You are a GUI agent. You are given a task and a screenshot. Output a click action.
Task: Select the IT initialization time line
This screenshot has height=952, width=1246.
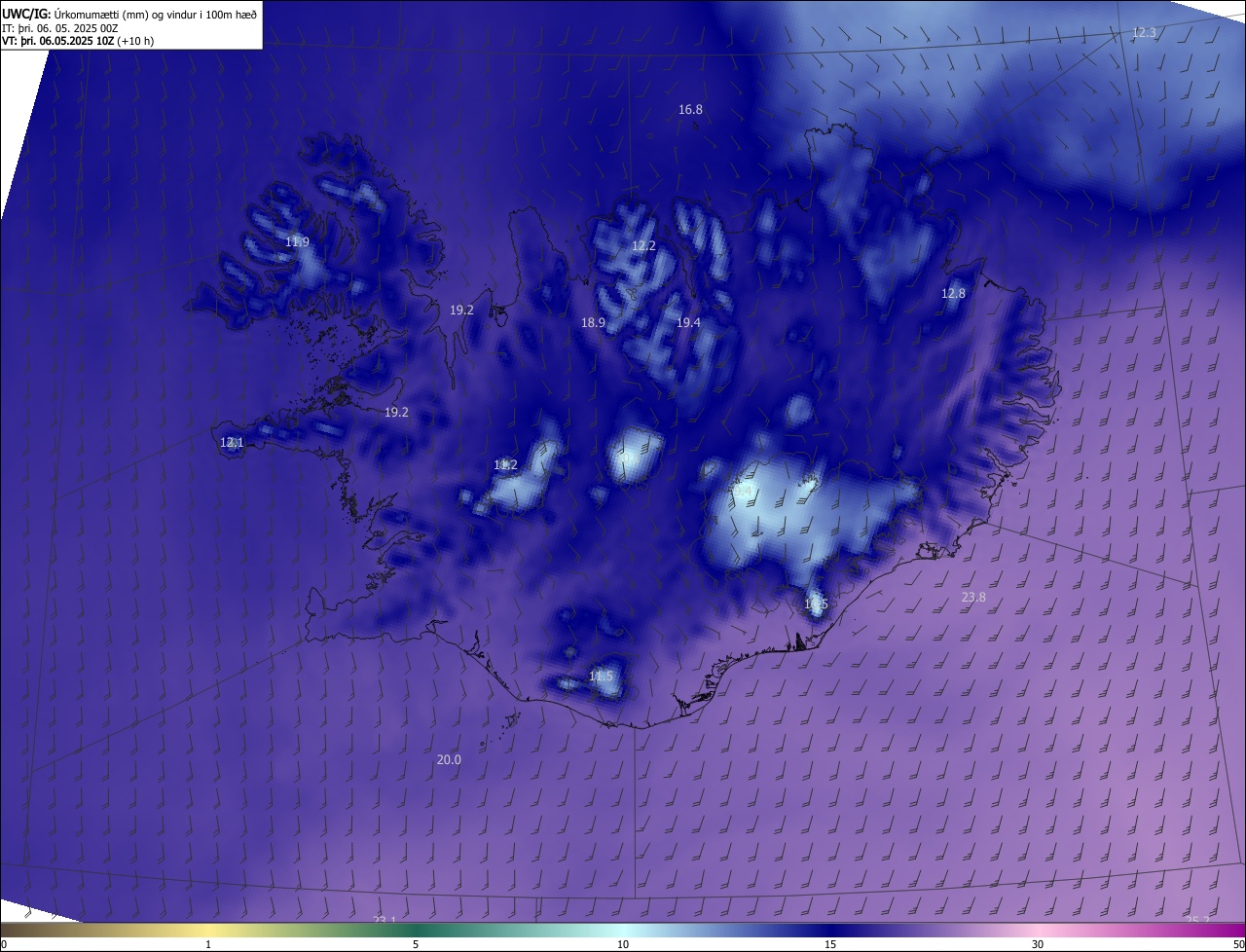60,27
